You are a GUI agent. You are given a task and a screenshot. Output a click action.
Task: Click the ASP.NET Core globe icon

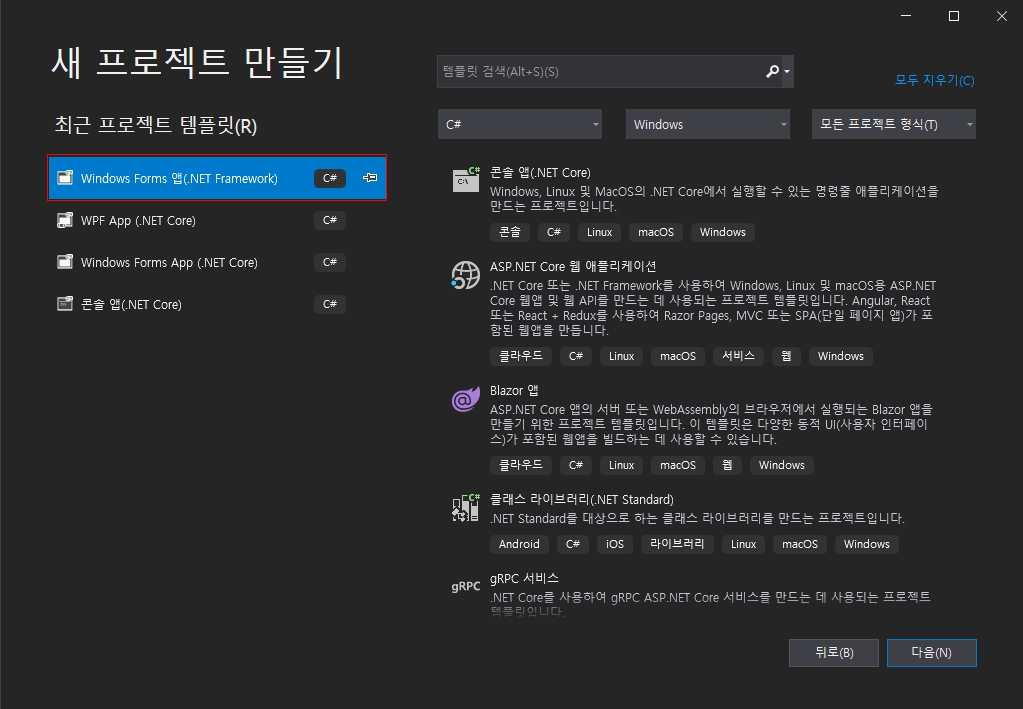[465, 275]
